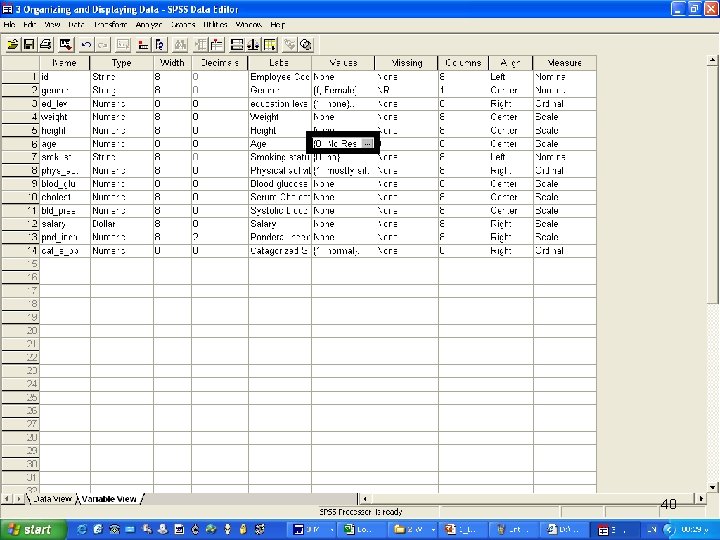Click the 'age' variable name cell
720x540 pixels.
point(65,144)
